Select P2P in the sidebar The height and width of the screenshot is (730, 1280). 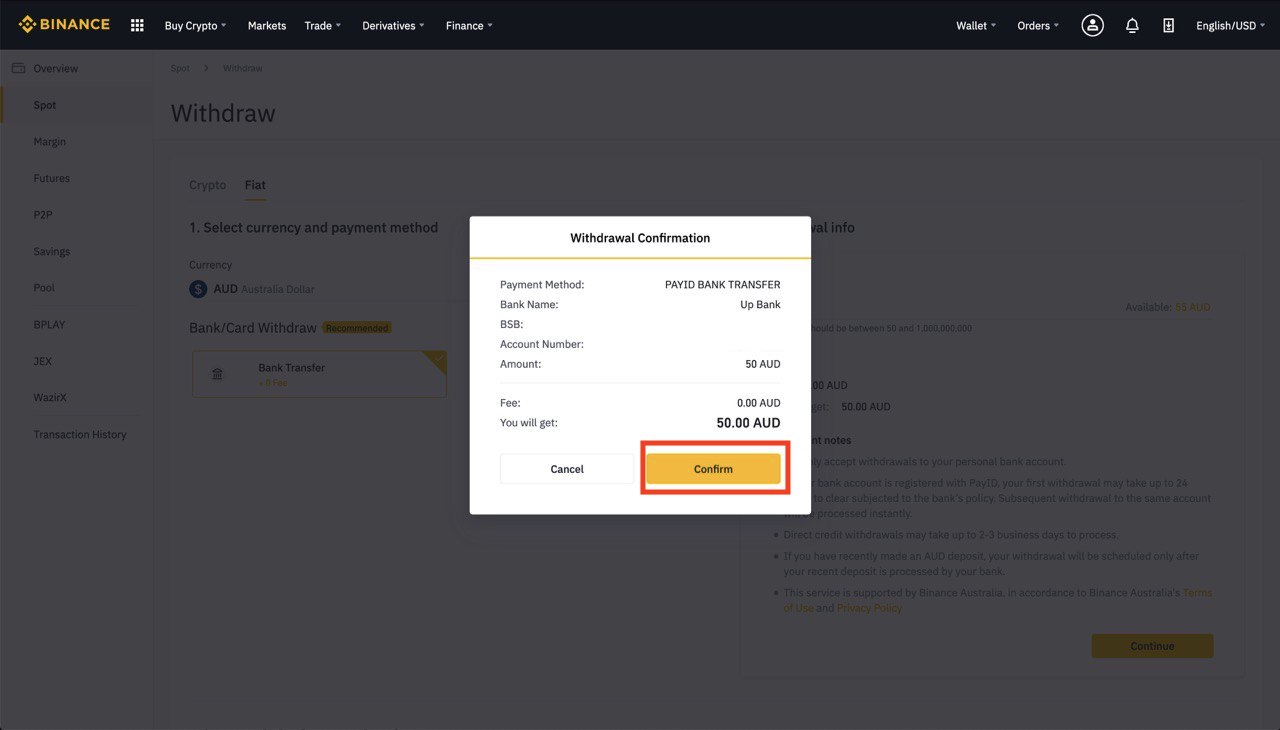(x=43, y=214)
